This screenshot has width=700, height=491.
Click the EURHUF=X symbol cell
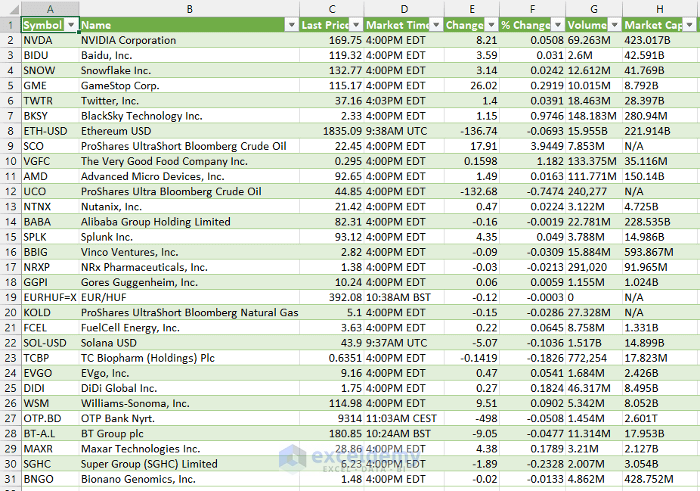click(x=50, y=298)
